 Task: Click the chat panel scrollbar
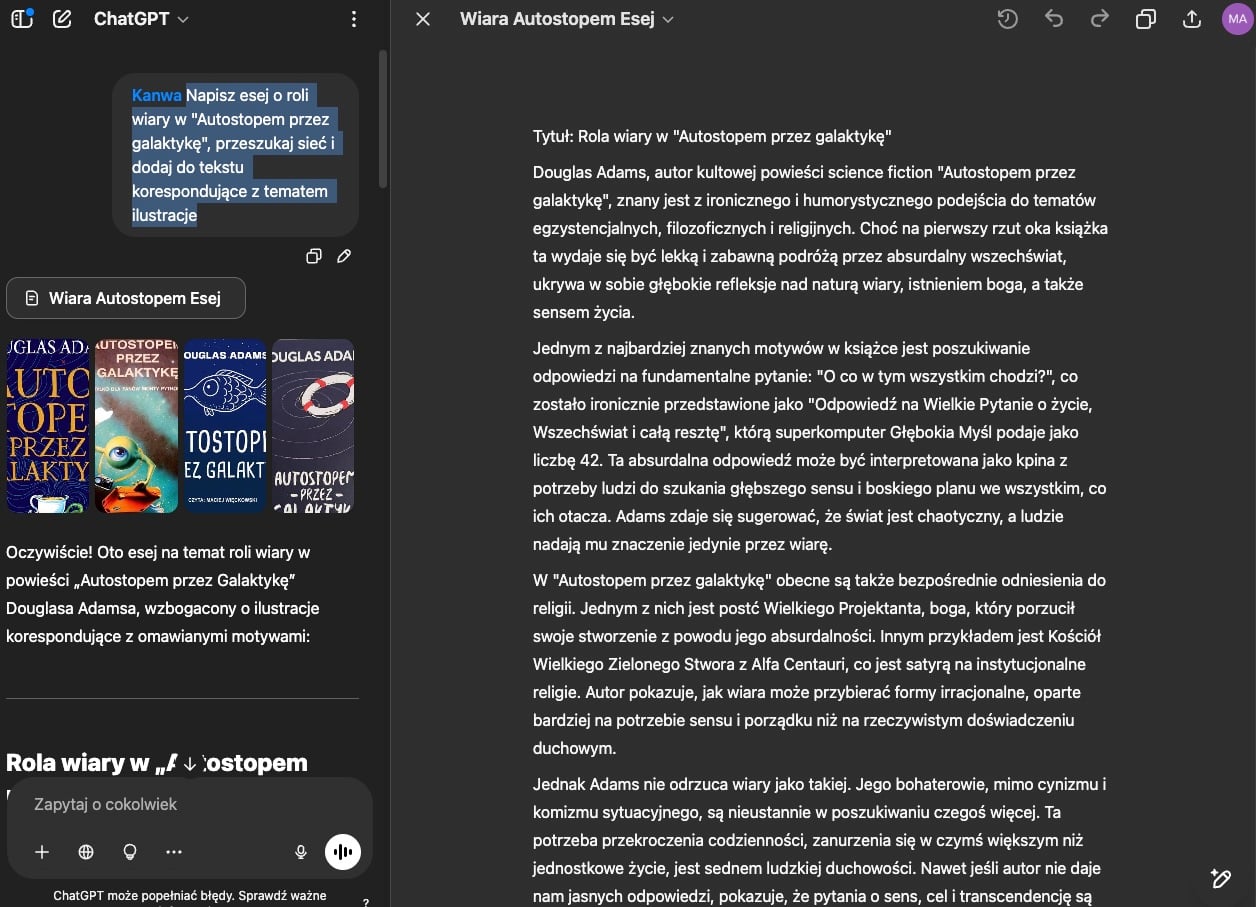(x=383, y=120)
